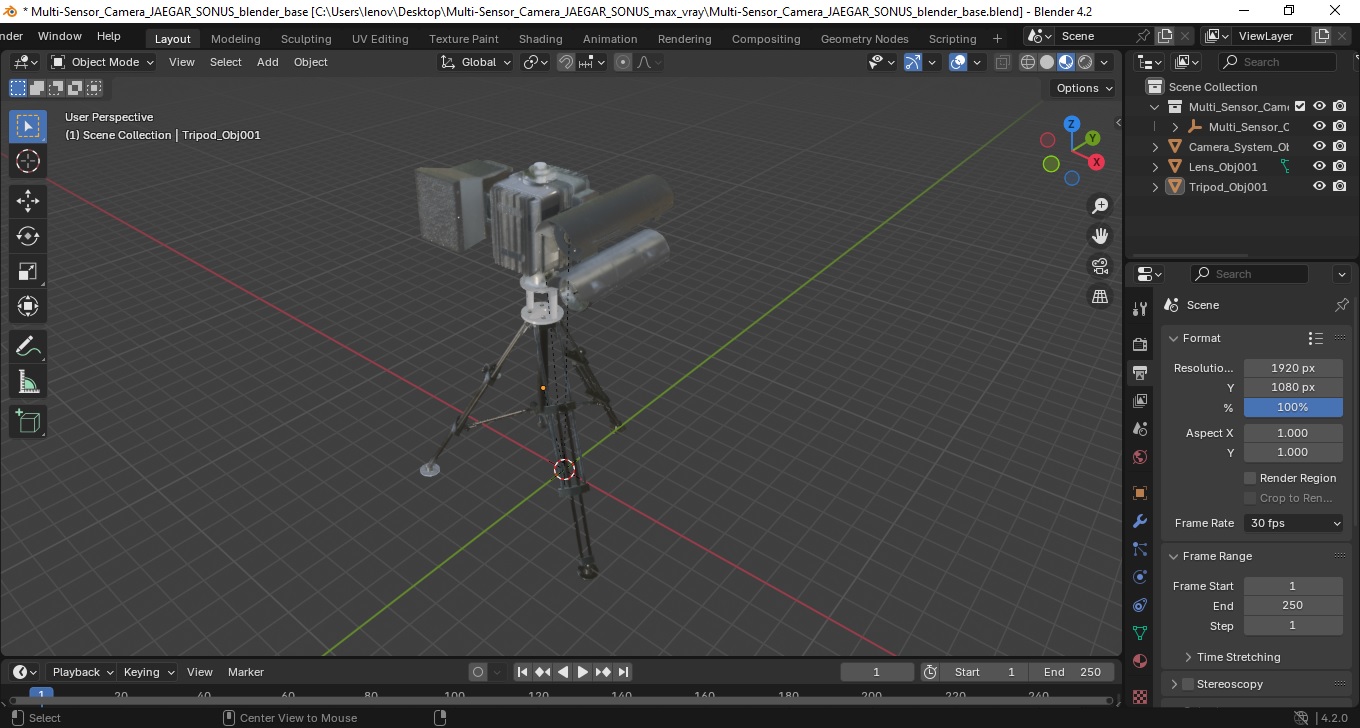Toggle eye icon for Camera_System object
Image resolution: width=1360 pixels, height=728 pixels.
[1319, 146]
